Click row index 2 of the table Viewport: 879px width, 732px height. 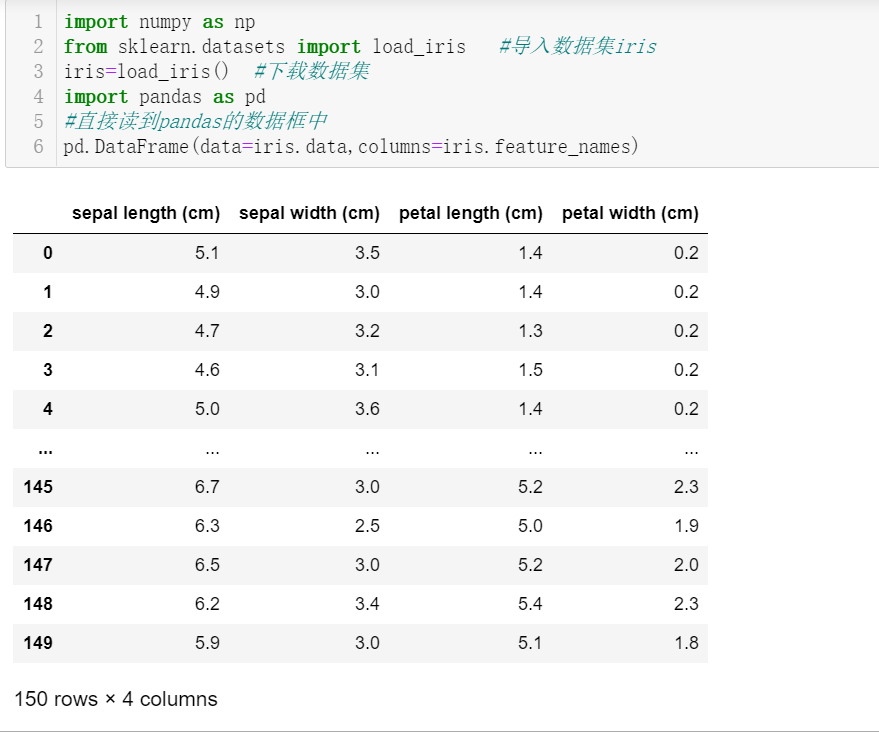[48, 331]
